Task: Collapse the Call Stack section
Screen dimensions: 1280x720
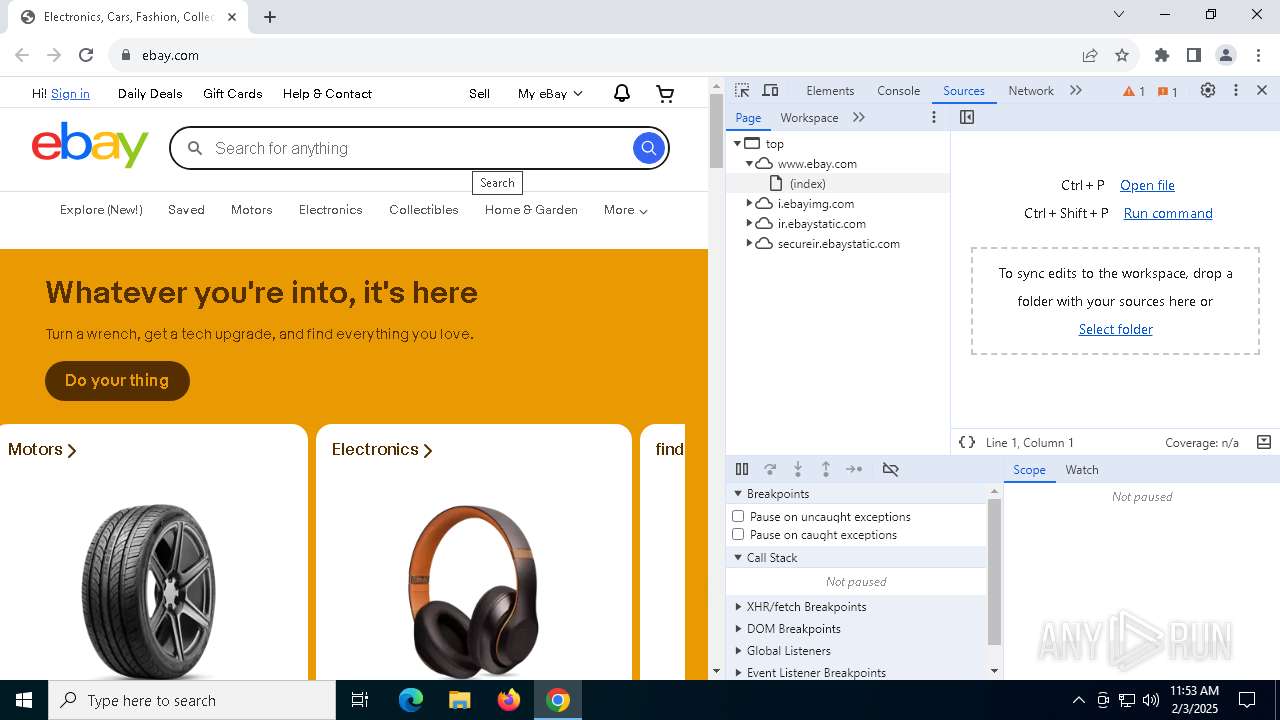Action: 738,558
